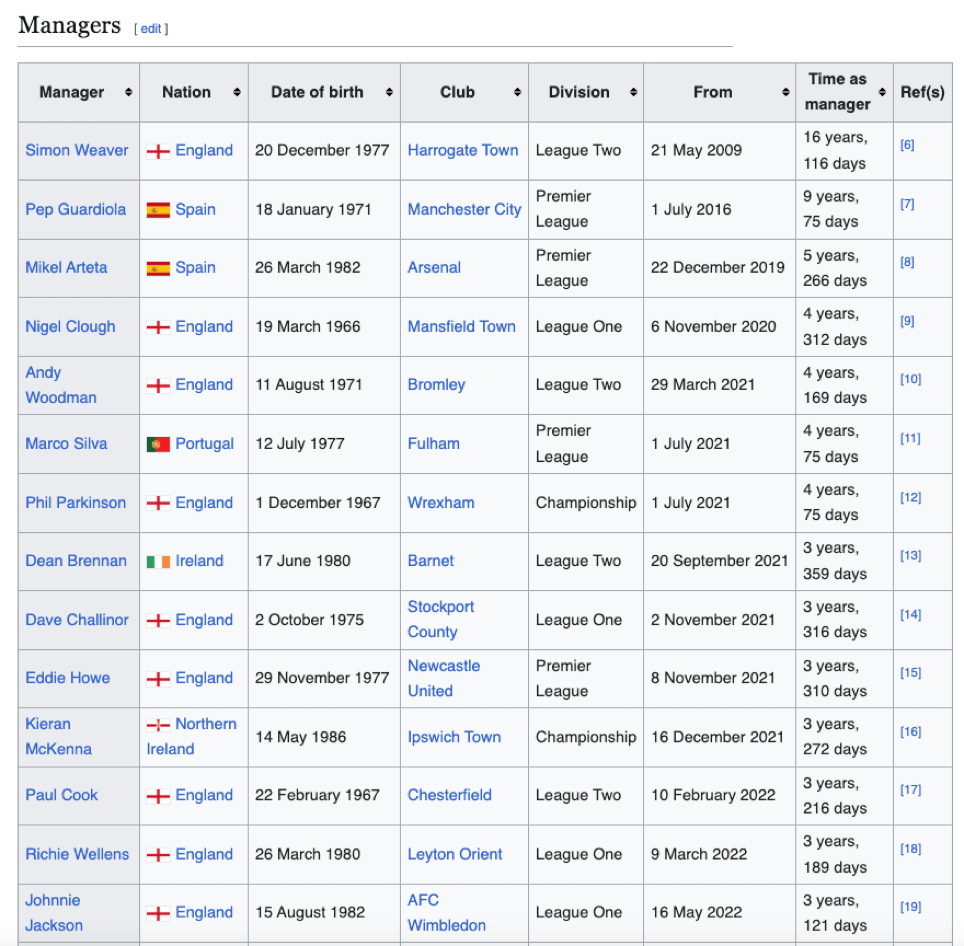Viewport: 964px width, 946px height.
Task: Click Northern Ireland flag in Kieran McKenna row
Action: tap(158, 725)
